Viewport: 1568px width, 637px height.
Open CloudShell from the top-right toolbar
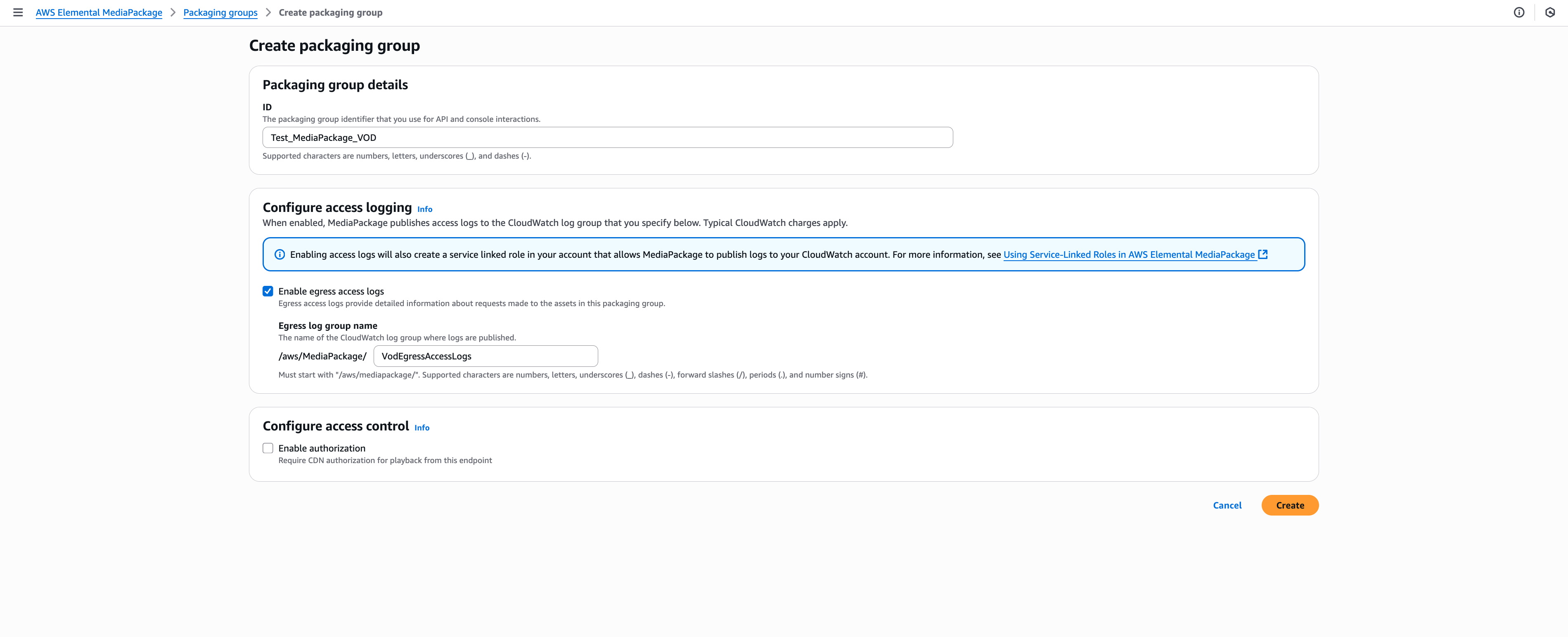tap(1549, 12)
